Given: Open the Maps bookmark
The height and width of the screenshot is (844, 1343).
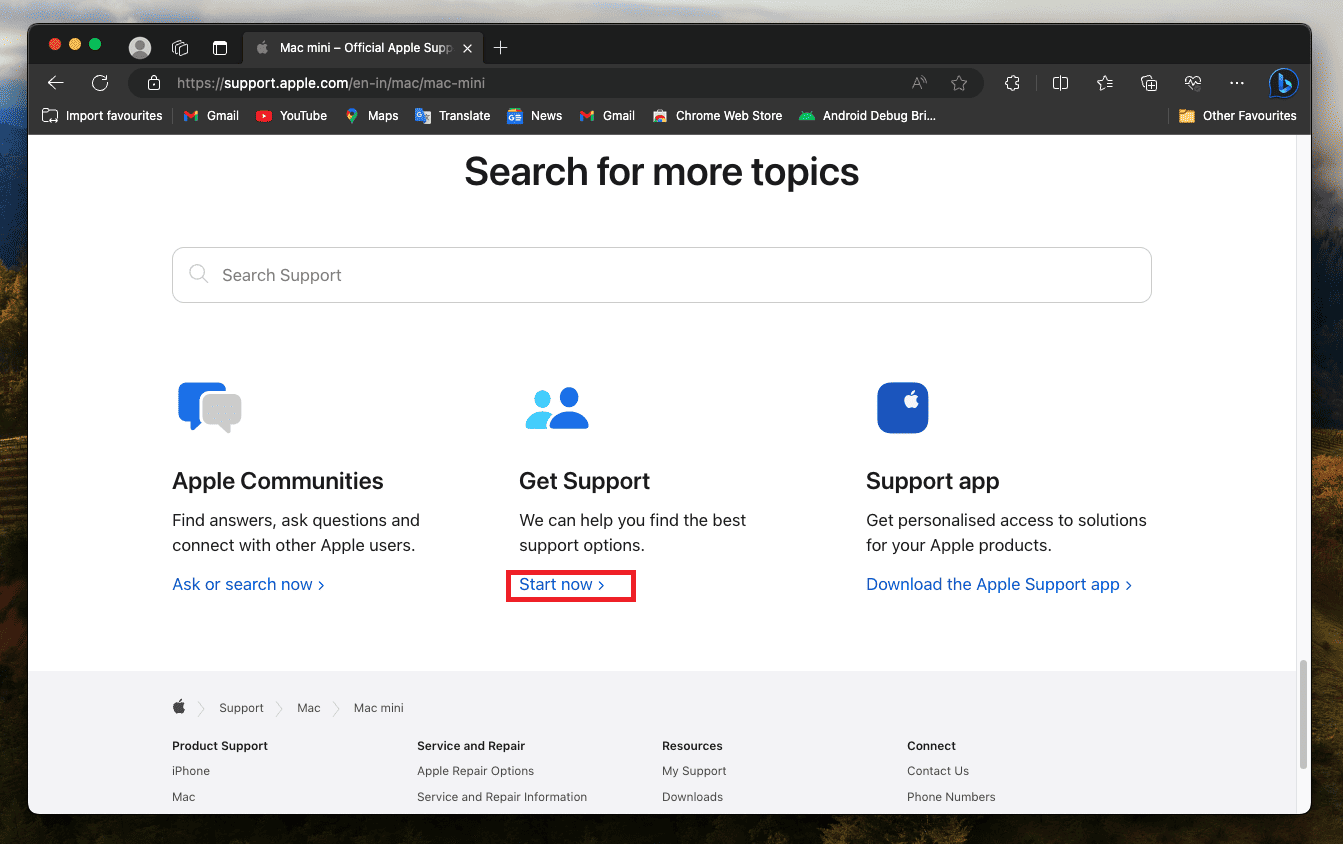Looking at the screenshot, I should point(371,116).
